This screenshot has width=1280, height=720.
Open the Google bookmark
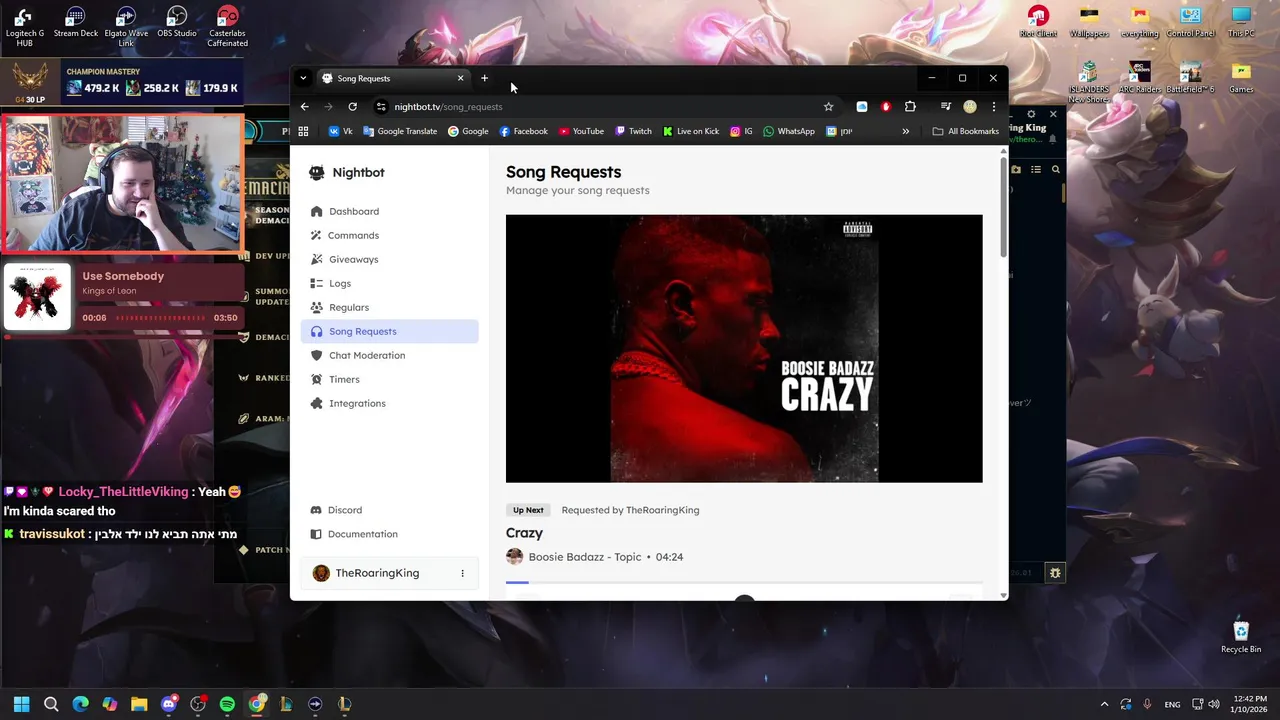coord(468,131)
